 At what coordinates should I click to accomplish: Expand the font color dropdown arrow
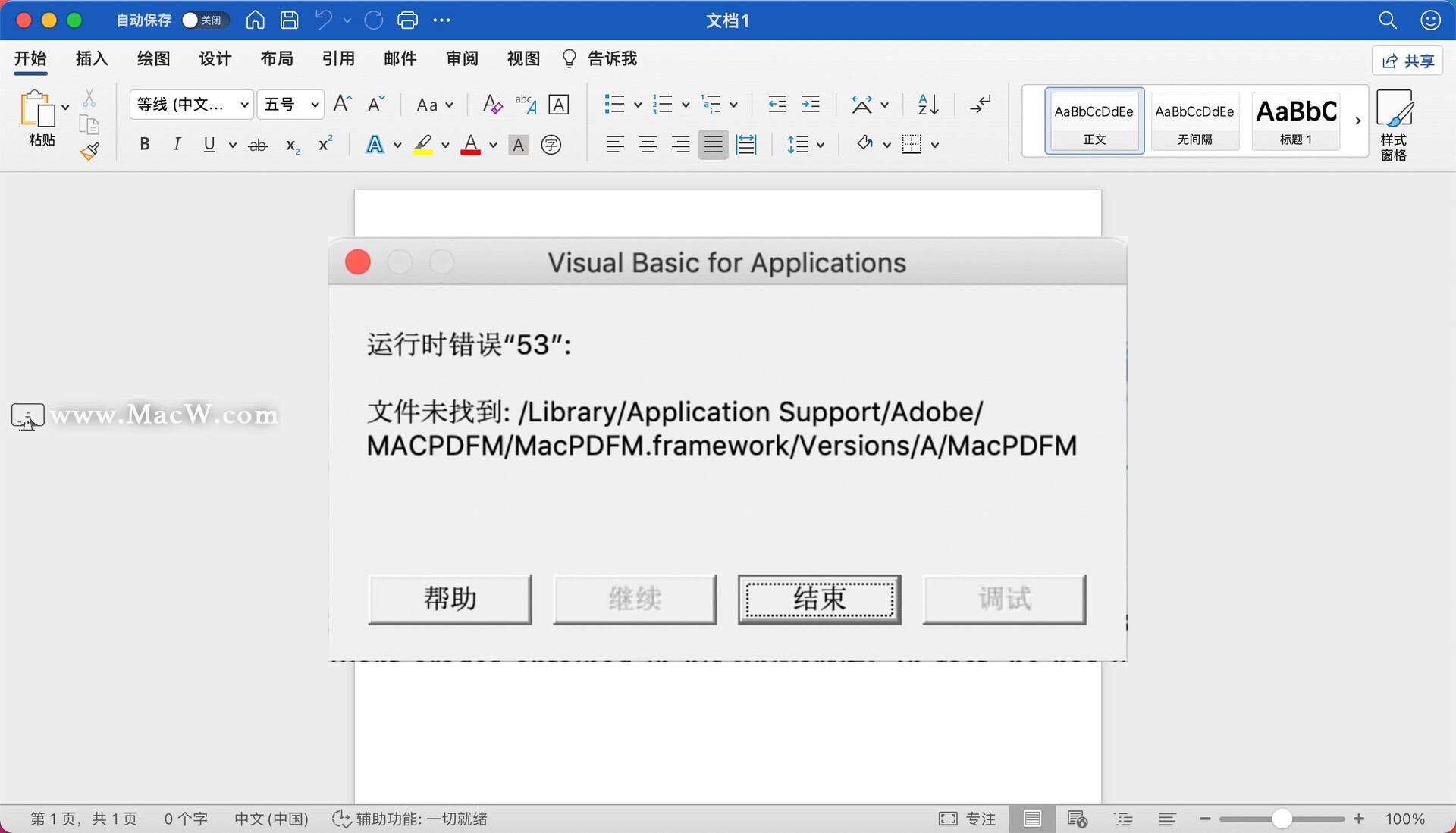(493, 146)
